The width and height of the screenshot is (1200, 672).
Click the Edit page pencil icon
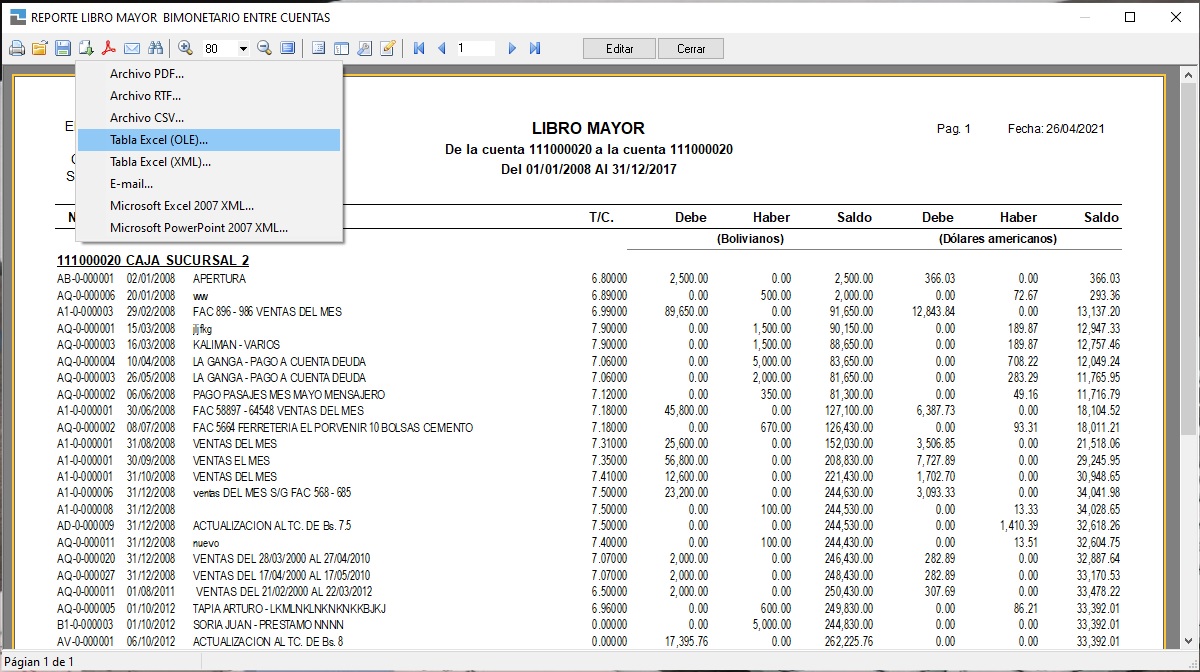point(388,48)
